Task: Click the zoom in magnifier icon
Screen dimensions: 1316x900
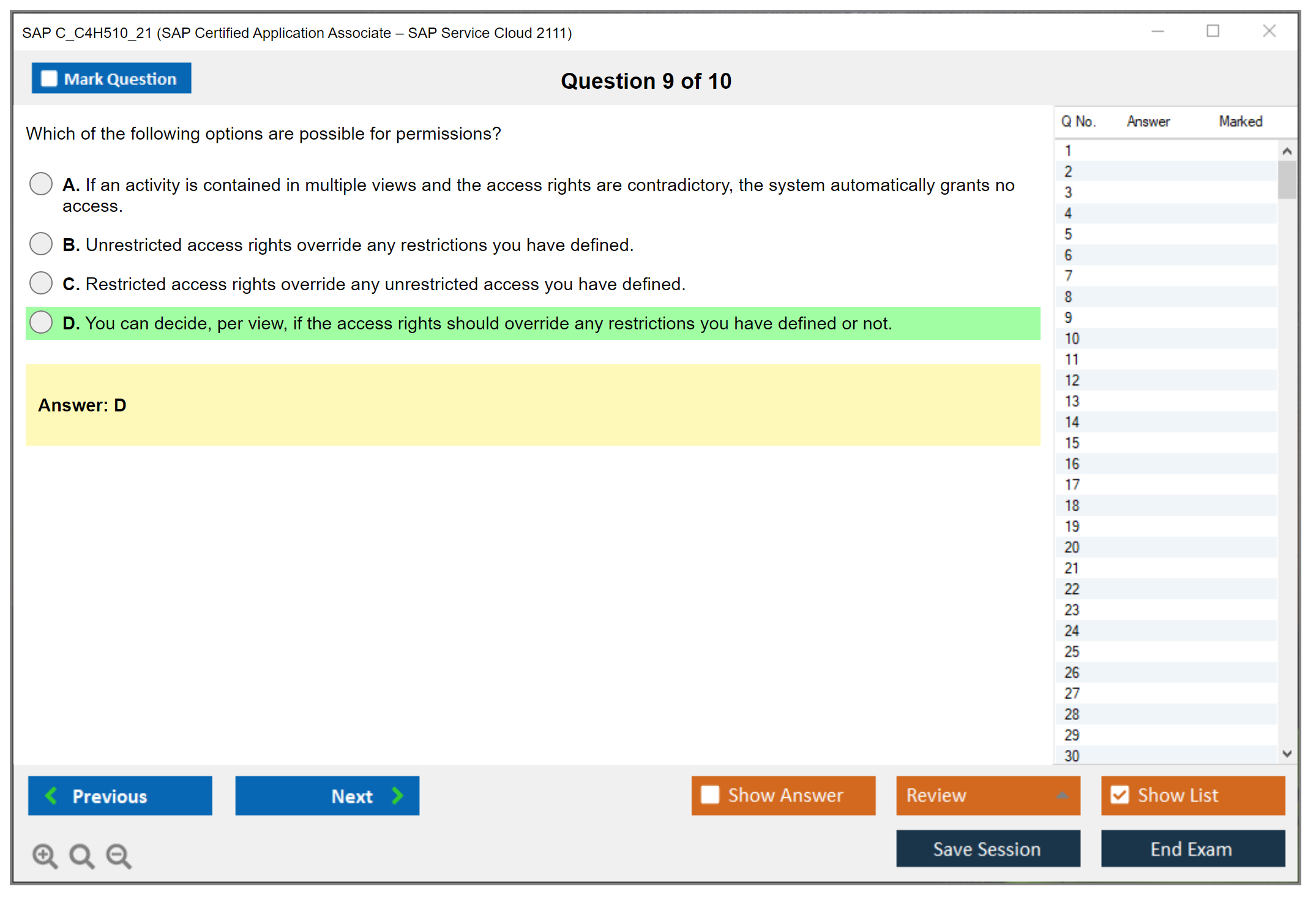Action: [x=45, y=855]
